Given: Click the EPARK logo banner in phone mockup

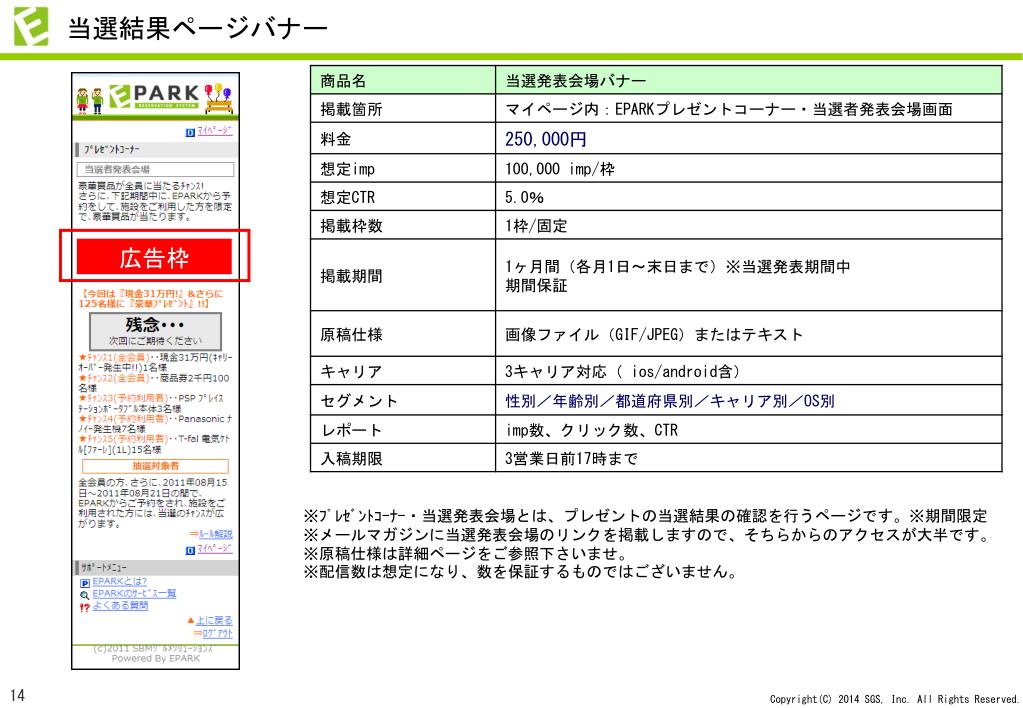Looking at the screenshot, I should (155, 97).
